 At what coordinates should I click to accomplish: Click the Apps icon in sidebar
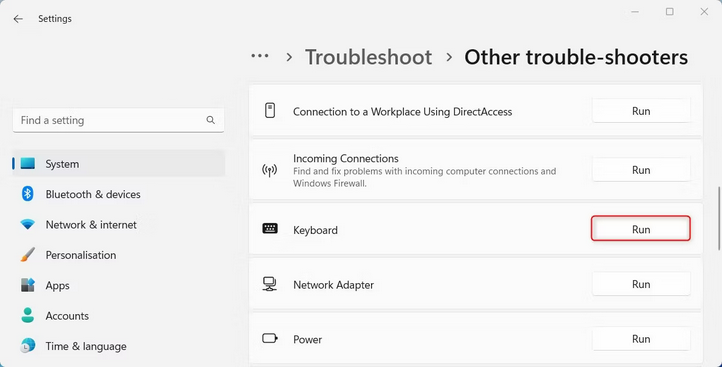pyautogui.click(x=28, y=285)
